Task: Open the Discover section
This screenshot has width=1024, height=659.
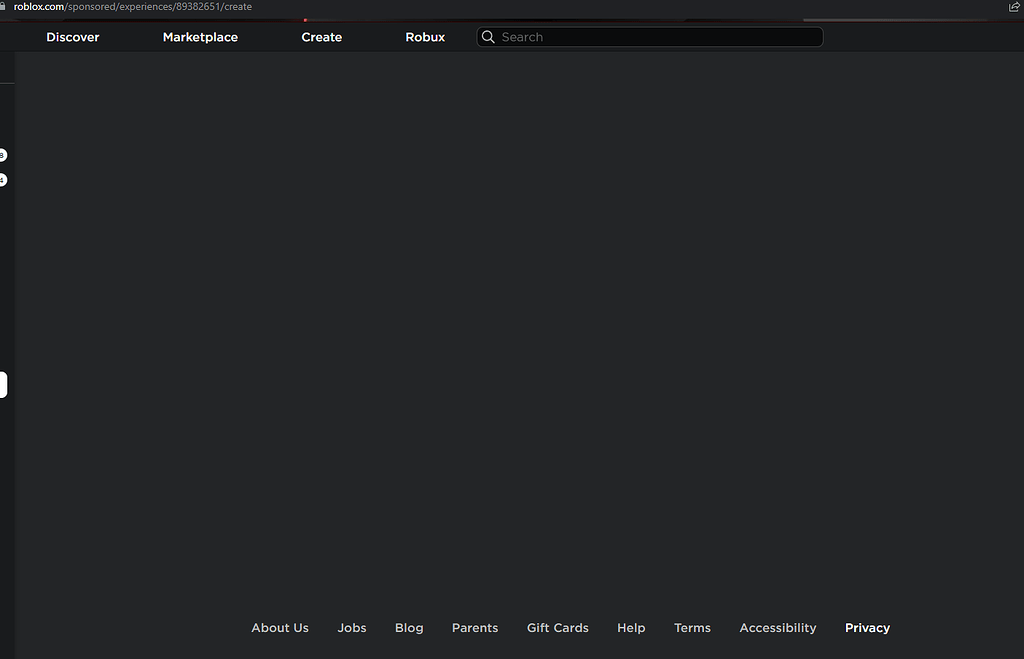Action: 72,36
